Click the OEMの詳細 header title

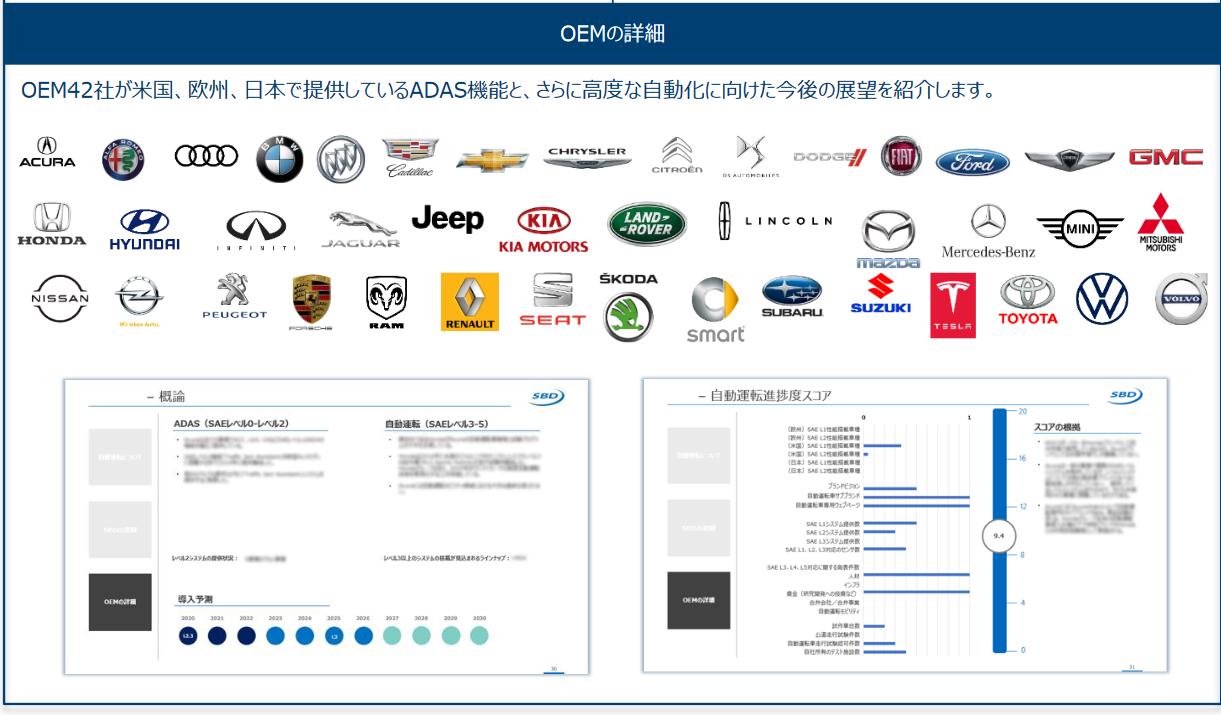click(x=612, y=34)
